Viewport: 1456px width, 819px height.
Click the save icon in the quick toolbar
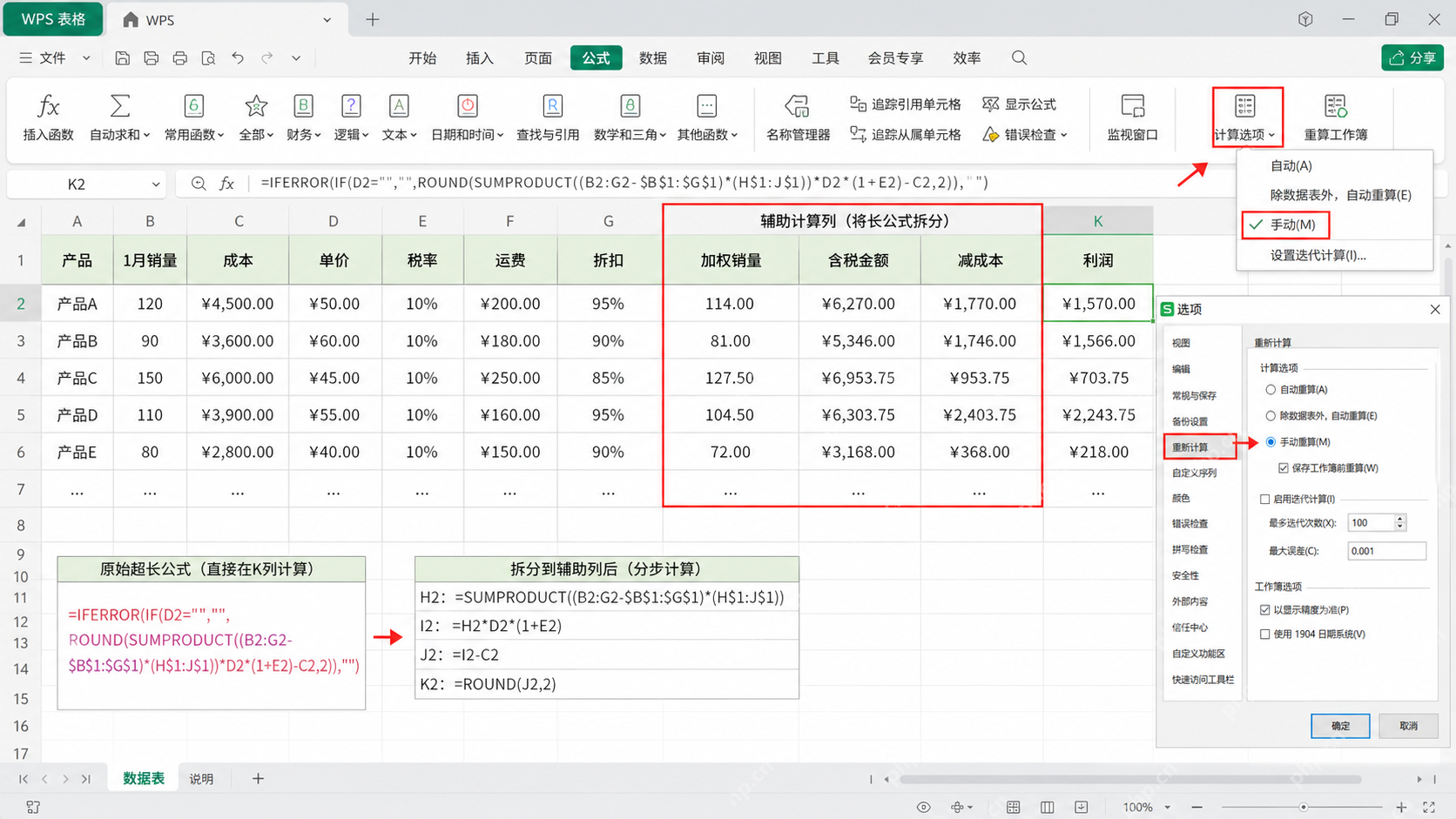pyautogui.click(x=122, y=58)
